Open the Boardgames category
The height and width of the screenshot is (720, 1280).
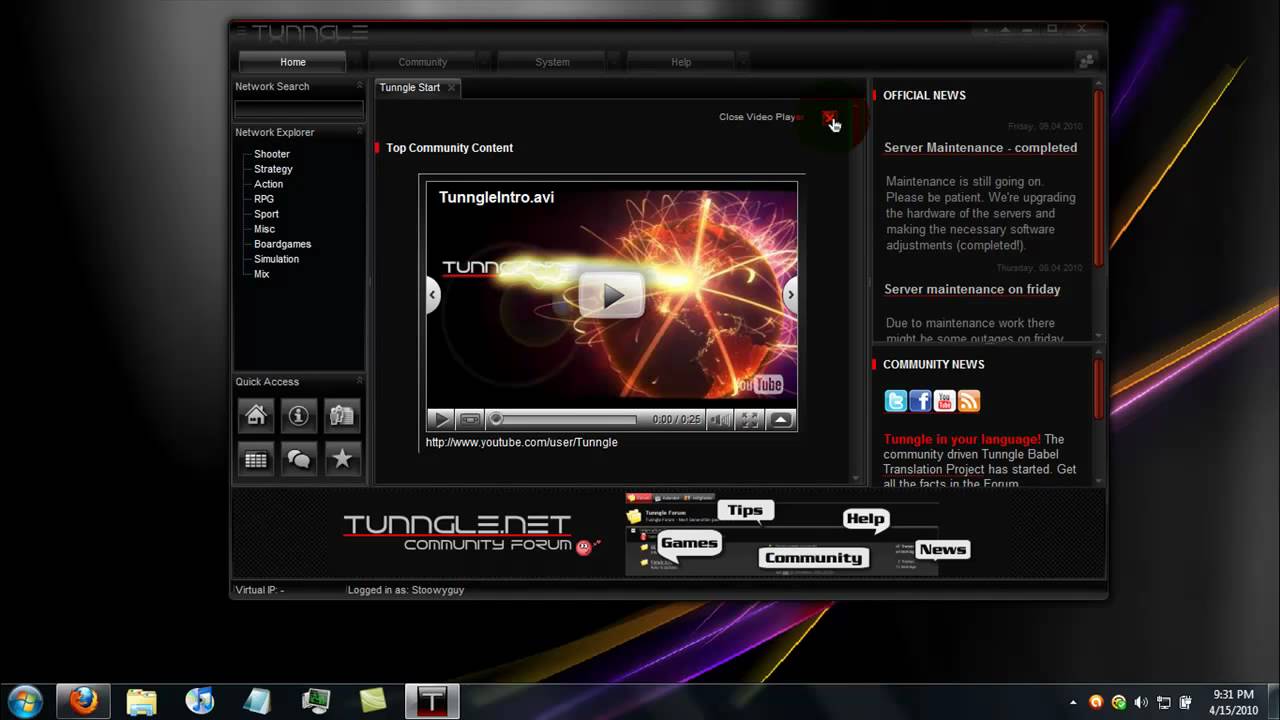coord(282,244)
